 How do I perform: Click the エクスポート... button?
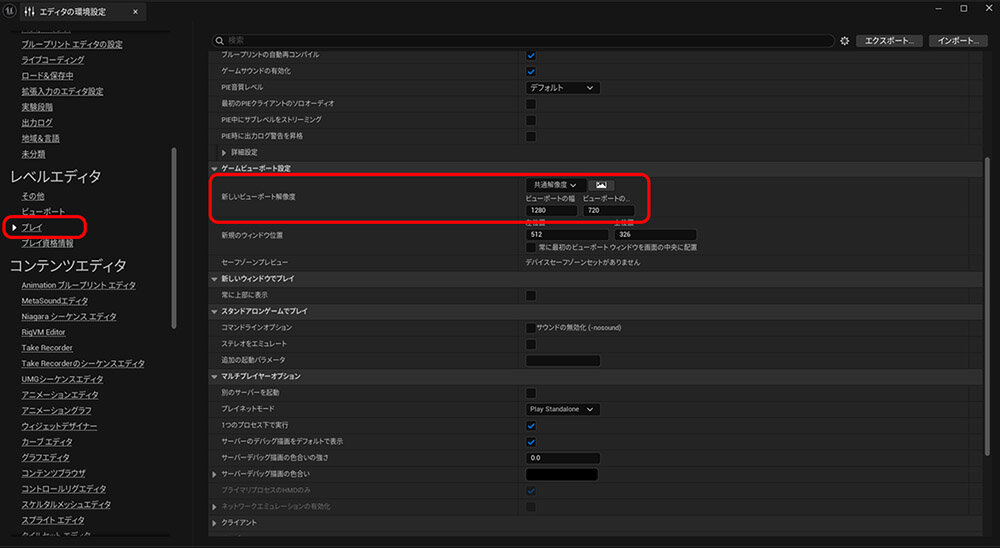click(x=888, y=41)
